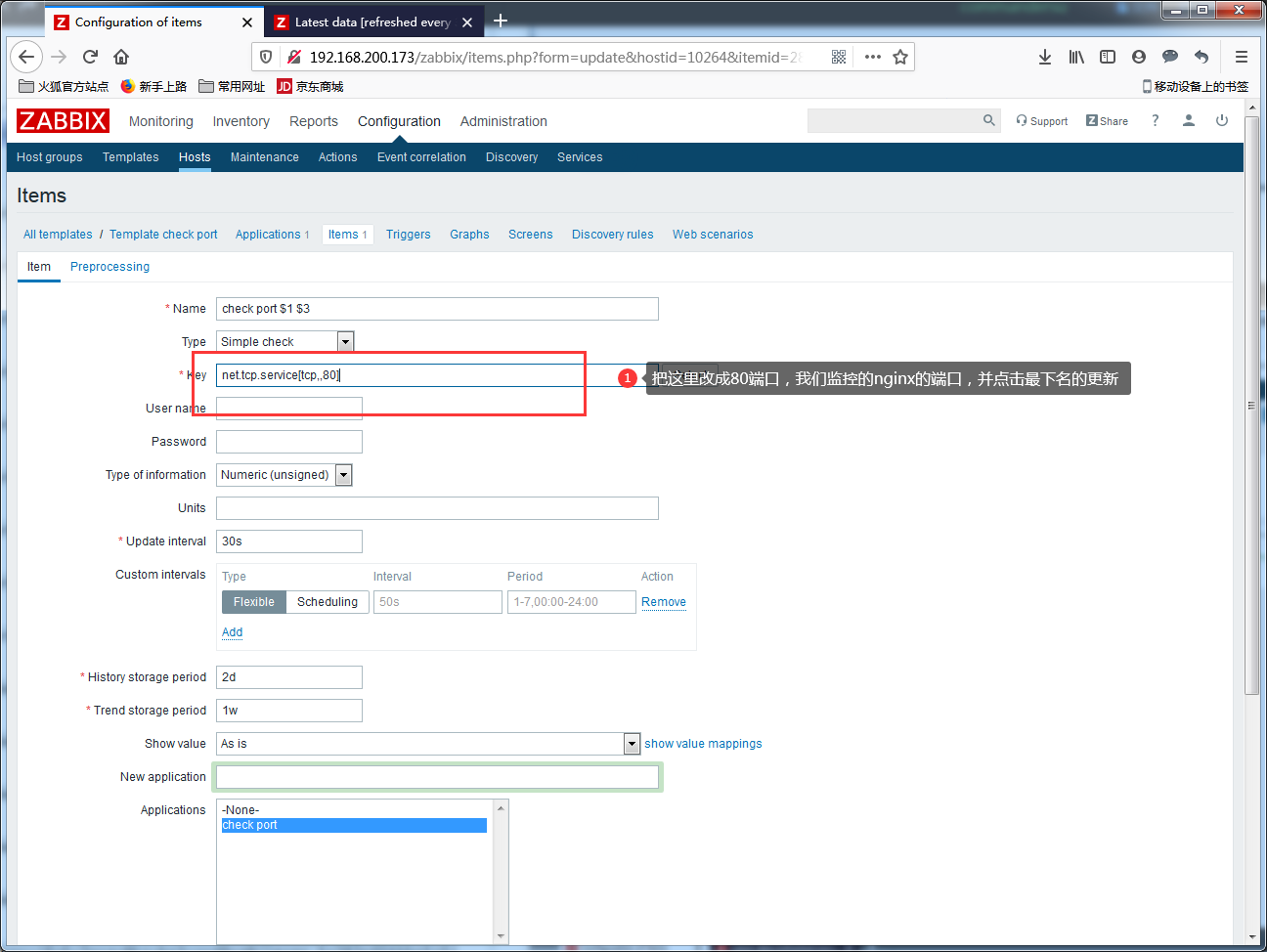Switch to the Preprocessing tab
This screenshot has height=952, width=1267.
109,267
